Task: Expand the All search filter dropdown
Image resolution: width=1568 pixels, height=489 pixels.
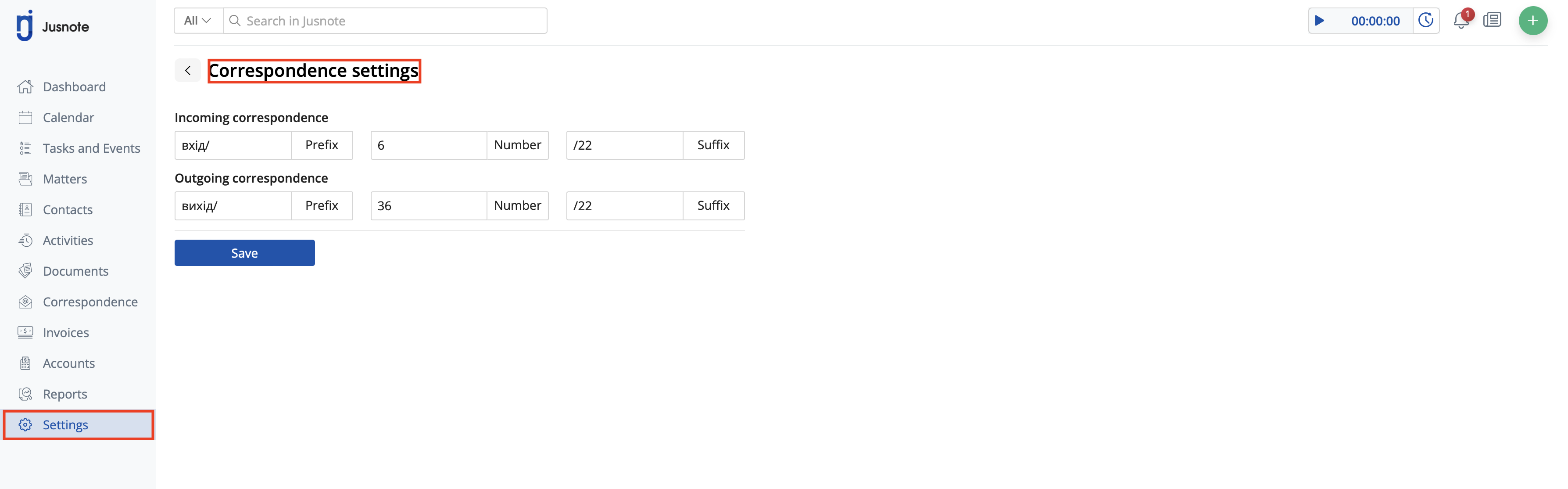Action: pos(198,21)
